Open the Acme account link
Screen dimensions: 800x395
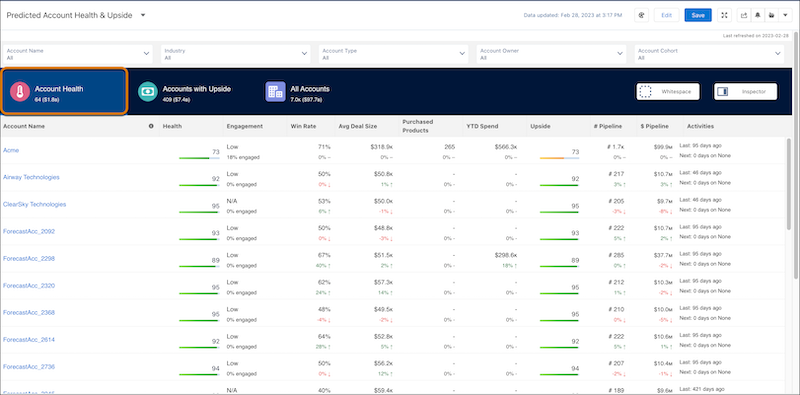(x=11, y=150)
